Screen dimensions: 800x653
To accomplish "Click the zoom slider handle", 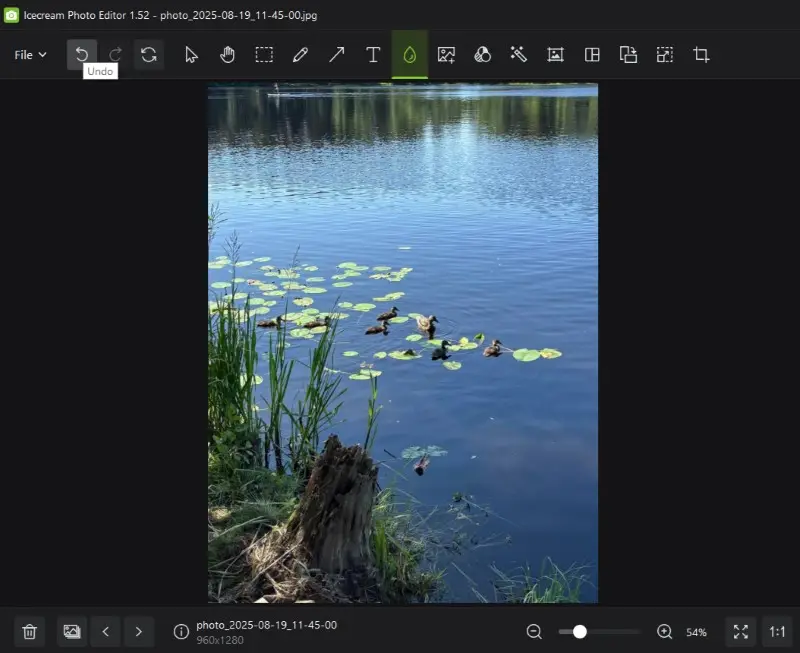I will pos(579,632).
